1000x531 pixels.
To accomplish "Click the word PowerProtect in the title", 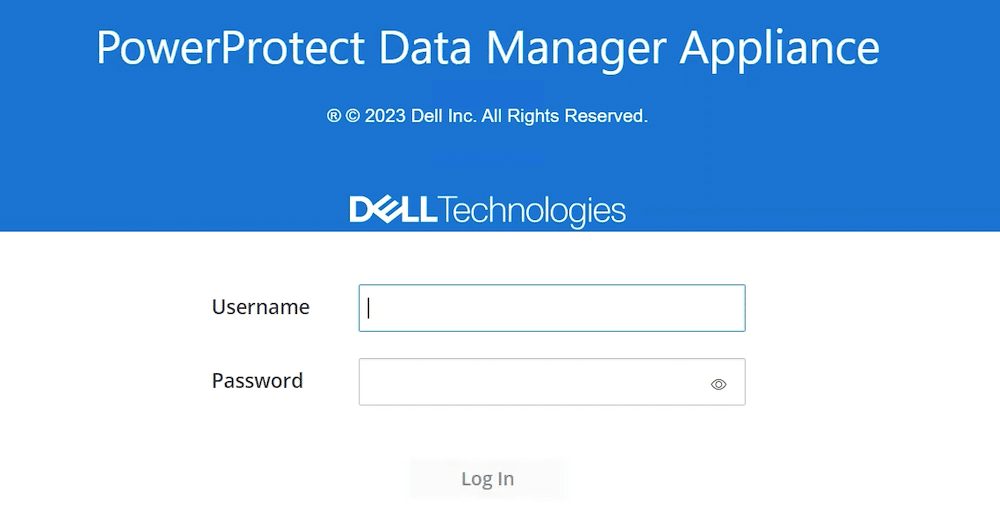I will click(x=230, y=47).
